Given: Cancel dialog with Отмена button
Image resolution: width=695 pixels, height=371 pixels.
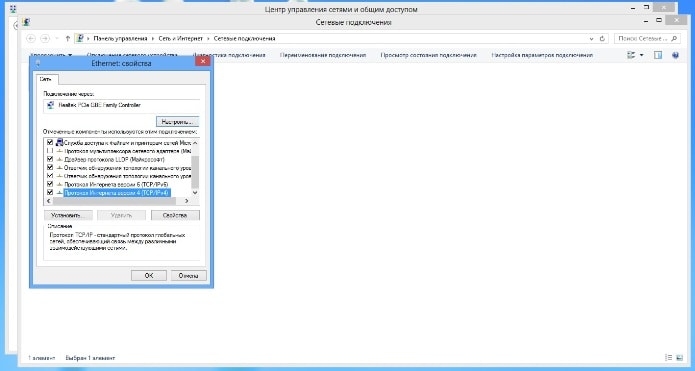Looking at the screenshot, I should coord(189,275).
